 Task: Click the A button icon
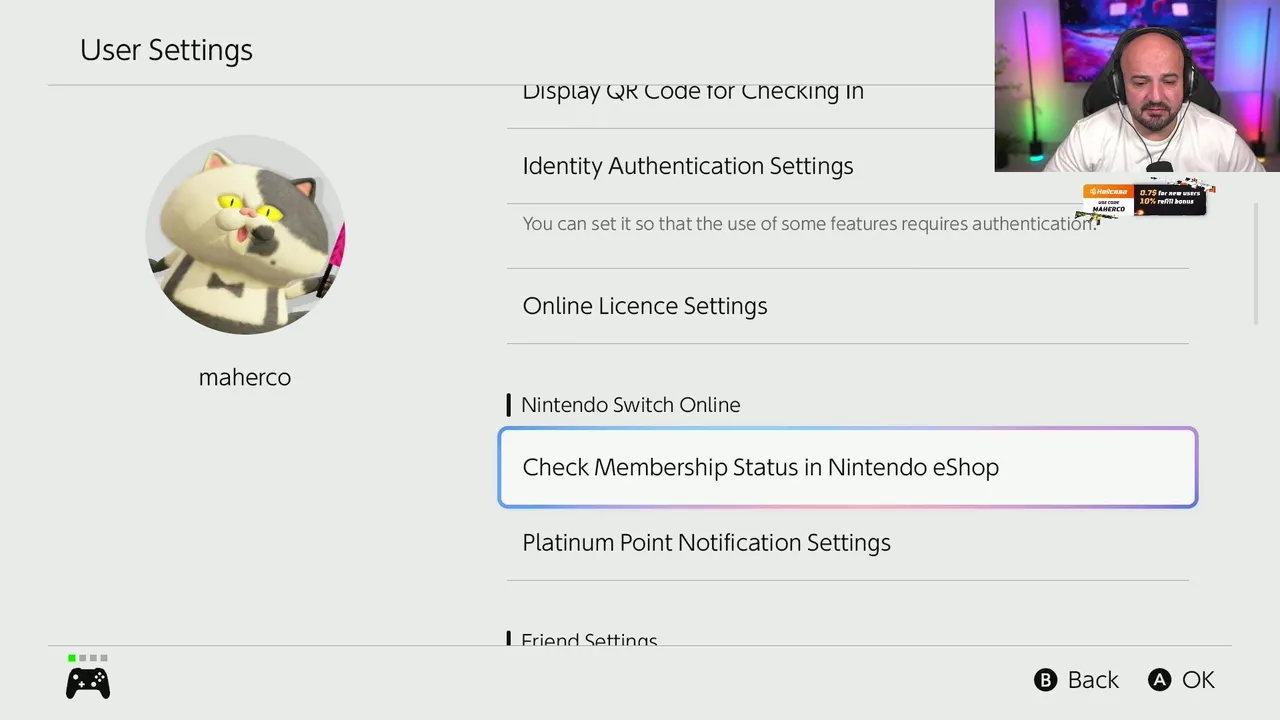(x=1159, y=680)
